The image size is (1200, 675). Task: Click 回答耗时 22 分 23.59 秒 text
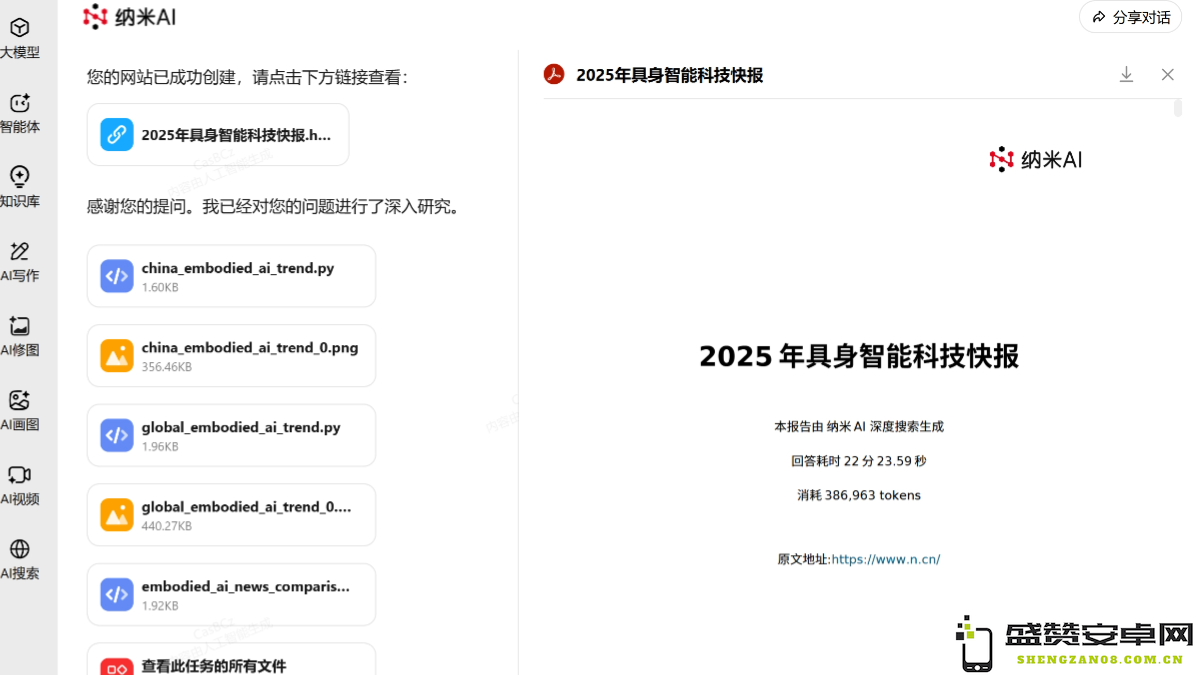859,461
